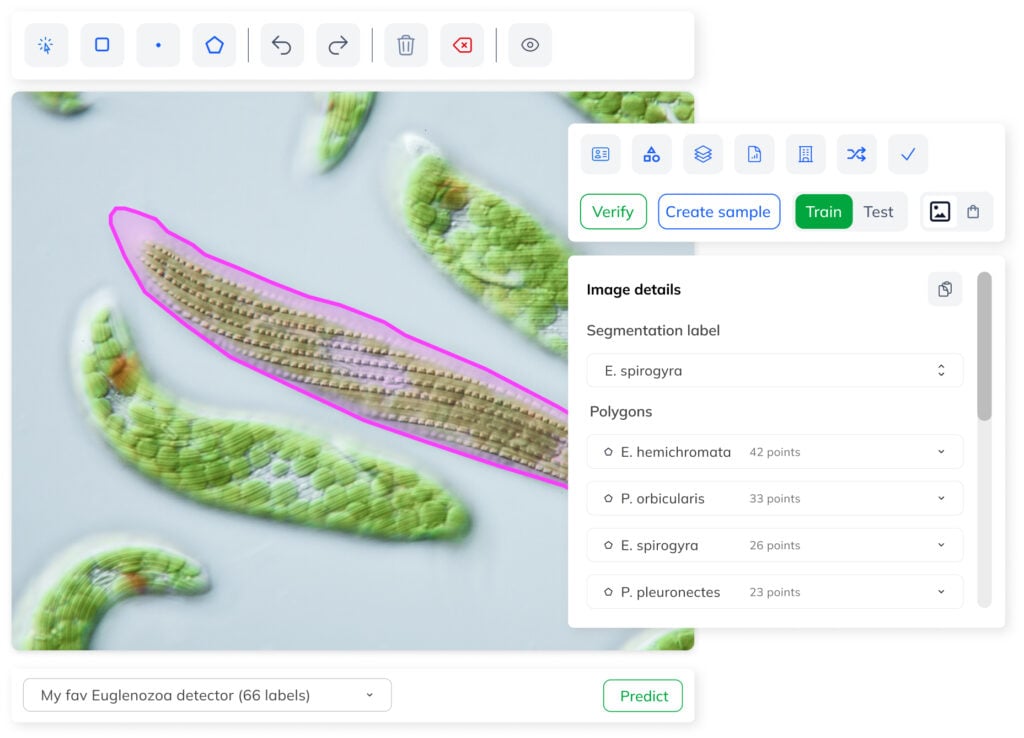Viewport: 1024px width, 738px height.
Task: Open the shapes panel icon
Action: pos(652,154)
